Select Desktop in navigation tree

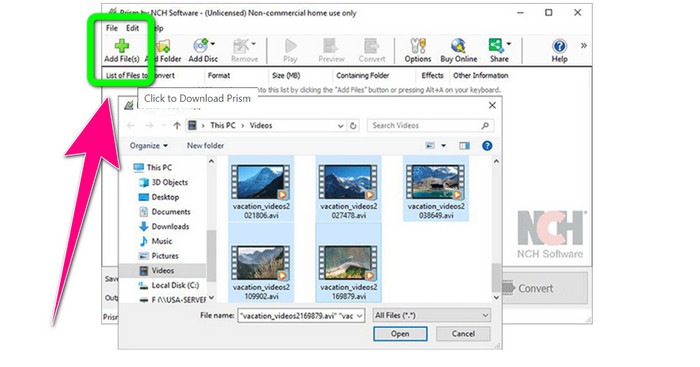[x=159, y=197]
